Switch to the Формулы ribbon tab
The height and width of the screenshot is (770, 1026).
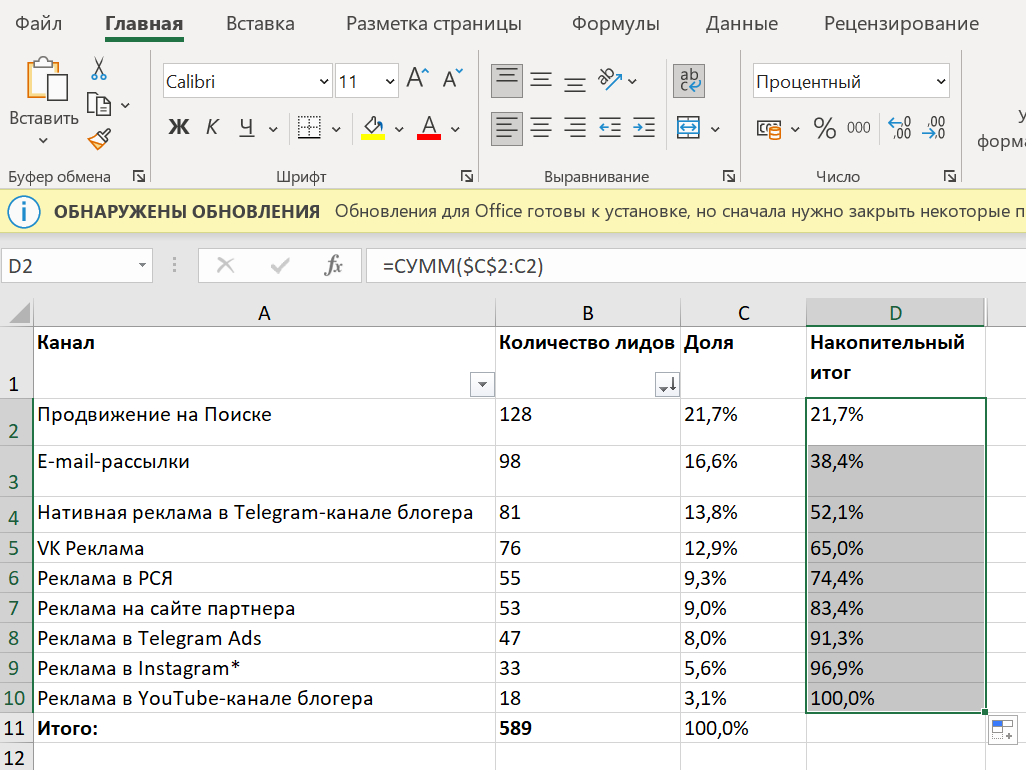click(616, 21)
